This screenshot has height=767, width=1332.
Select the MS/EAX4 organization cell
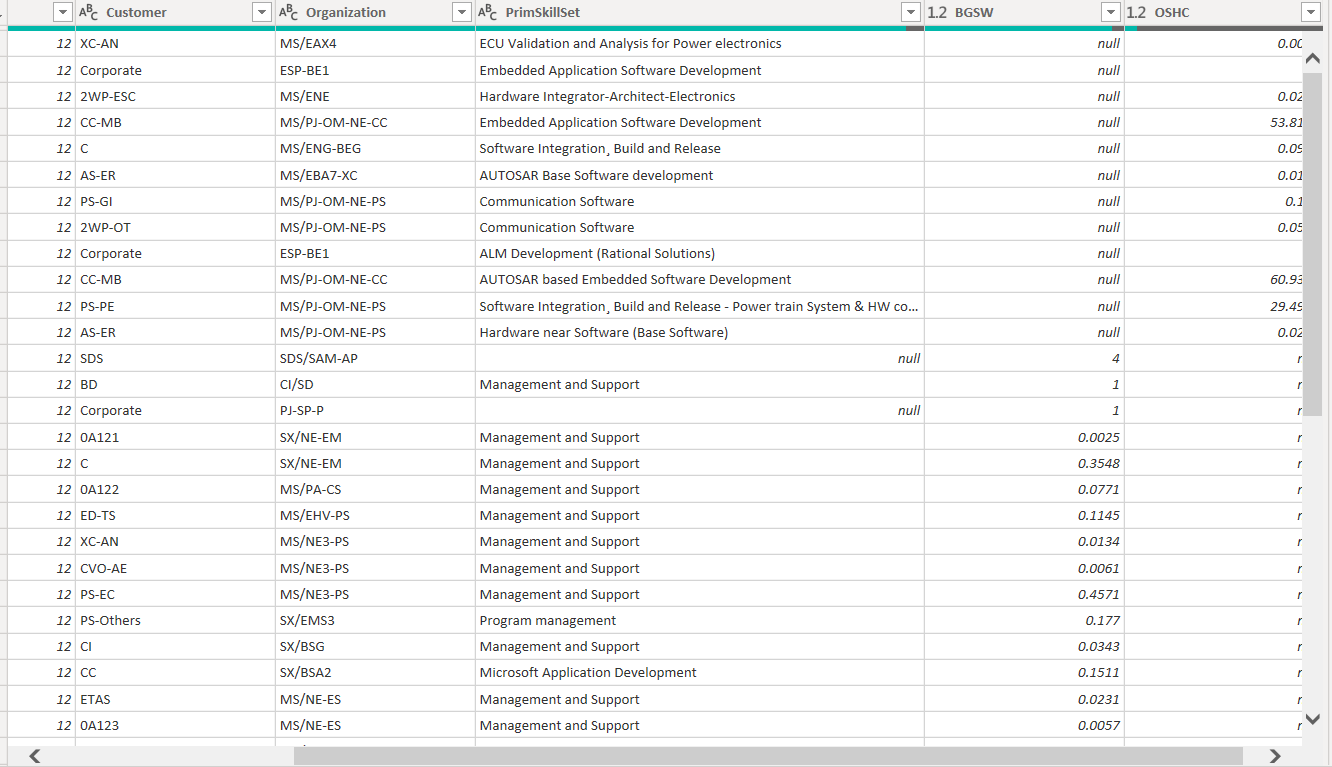(375, 44)
